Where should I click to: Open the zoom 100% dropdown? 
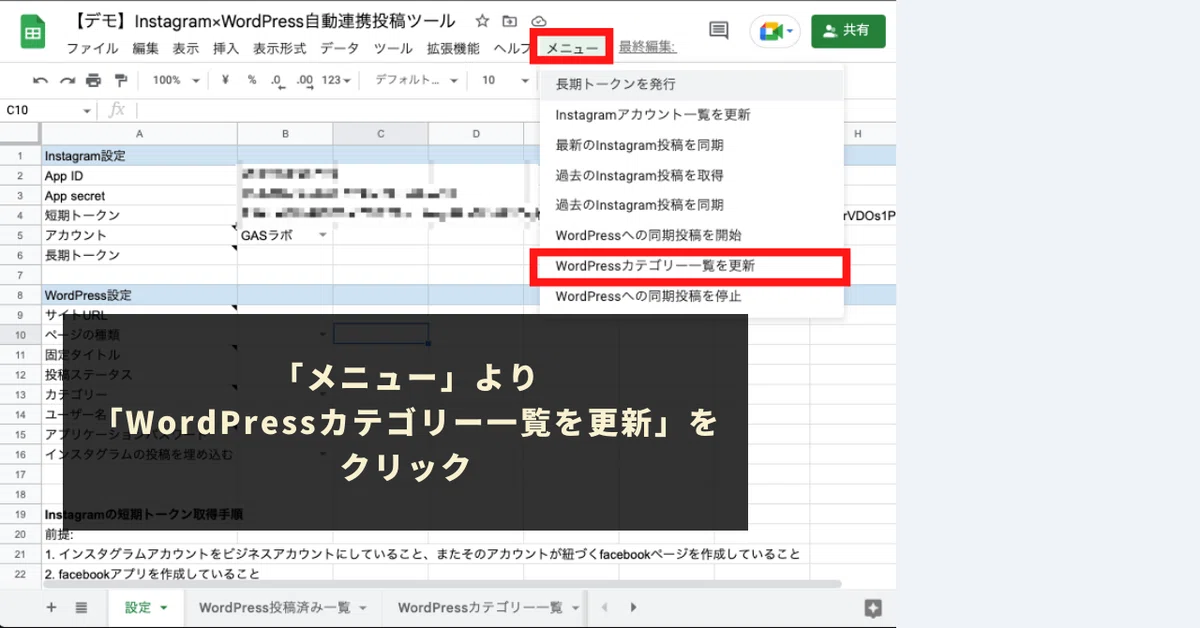[174, 80]
